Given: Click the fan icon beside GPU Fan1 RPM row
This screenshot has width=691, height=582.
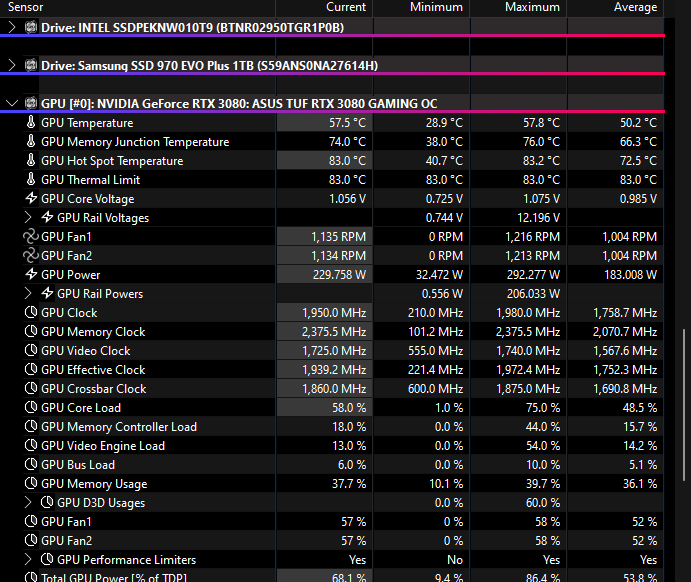Looking at the screenshot, I should pos(30,237).
